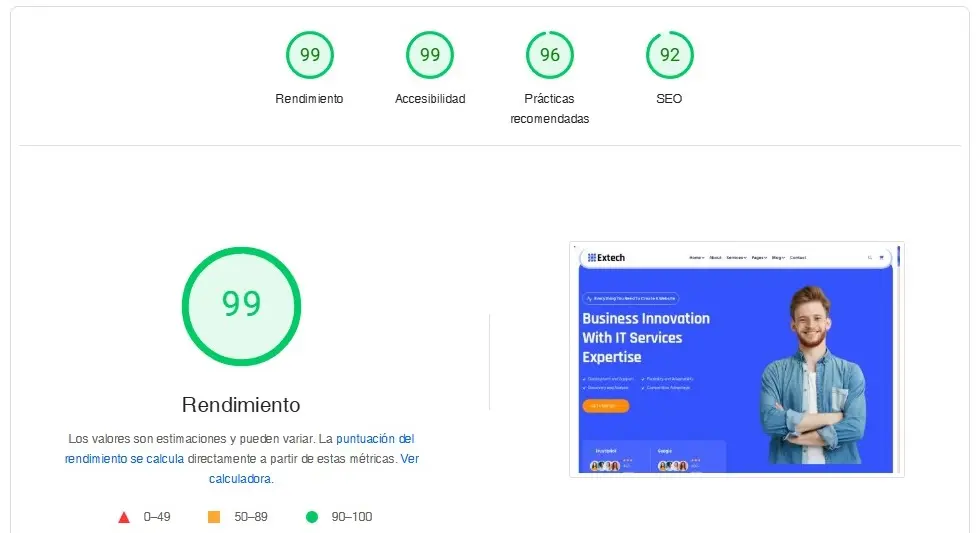
Task: Click the Contact menu item in preview
Action: 798,258
